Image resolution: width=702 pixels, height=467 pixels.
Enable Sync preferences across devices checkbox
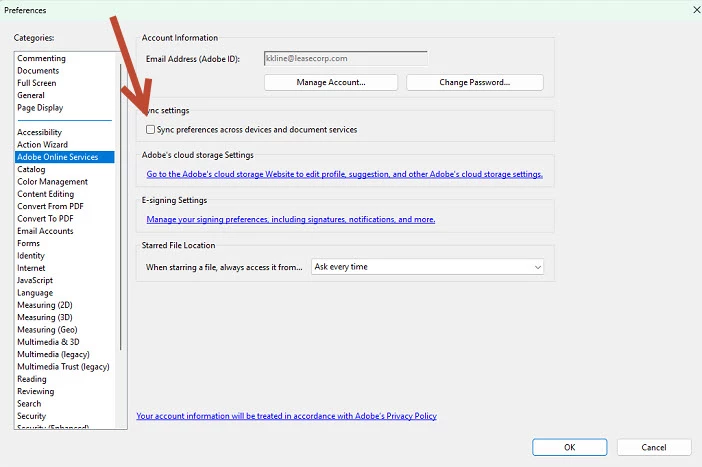[x=150, y=129]
